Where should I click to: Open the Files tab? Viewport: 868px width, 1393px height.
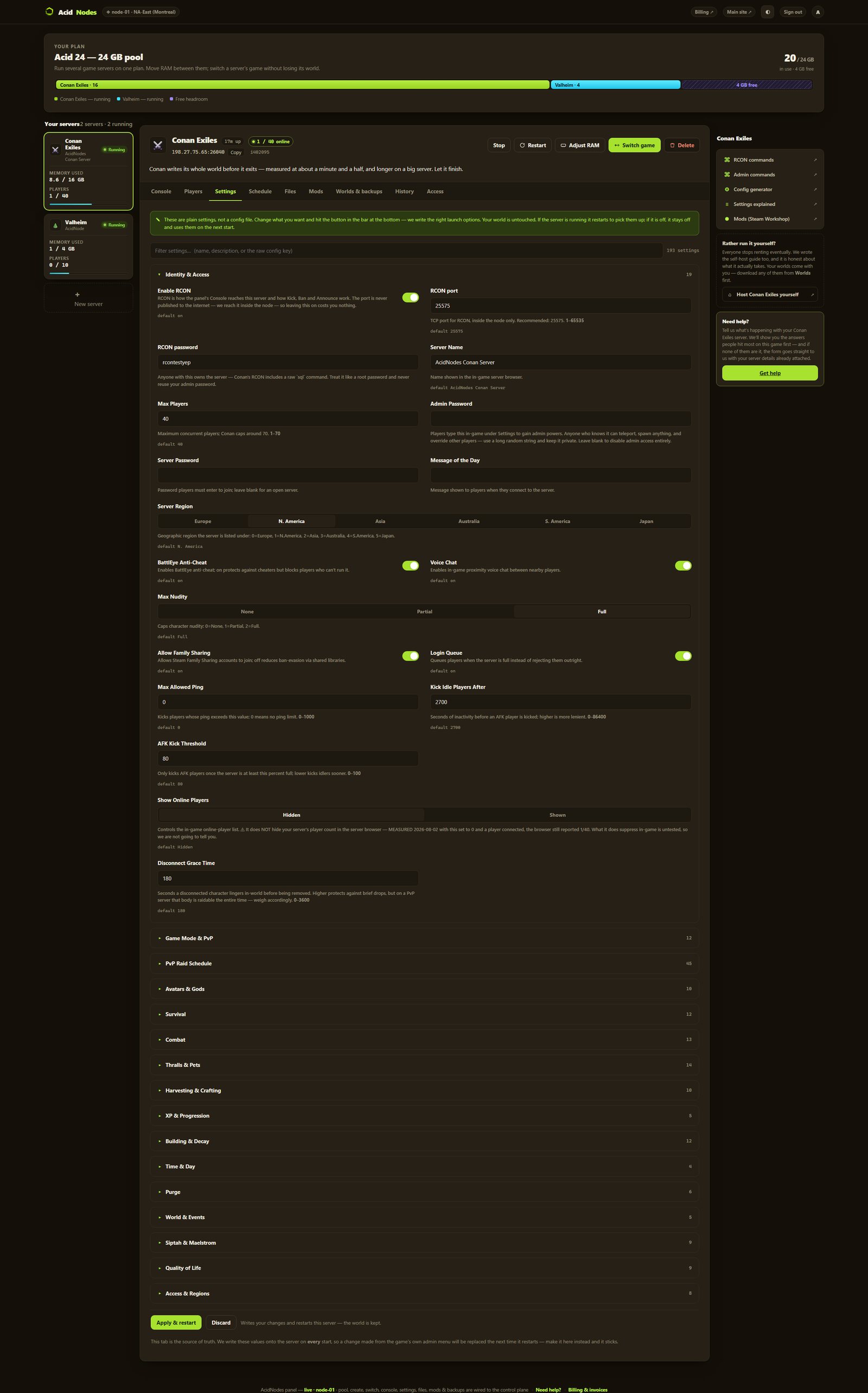coord(290,192)
